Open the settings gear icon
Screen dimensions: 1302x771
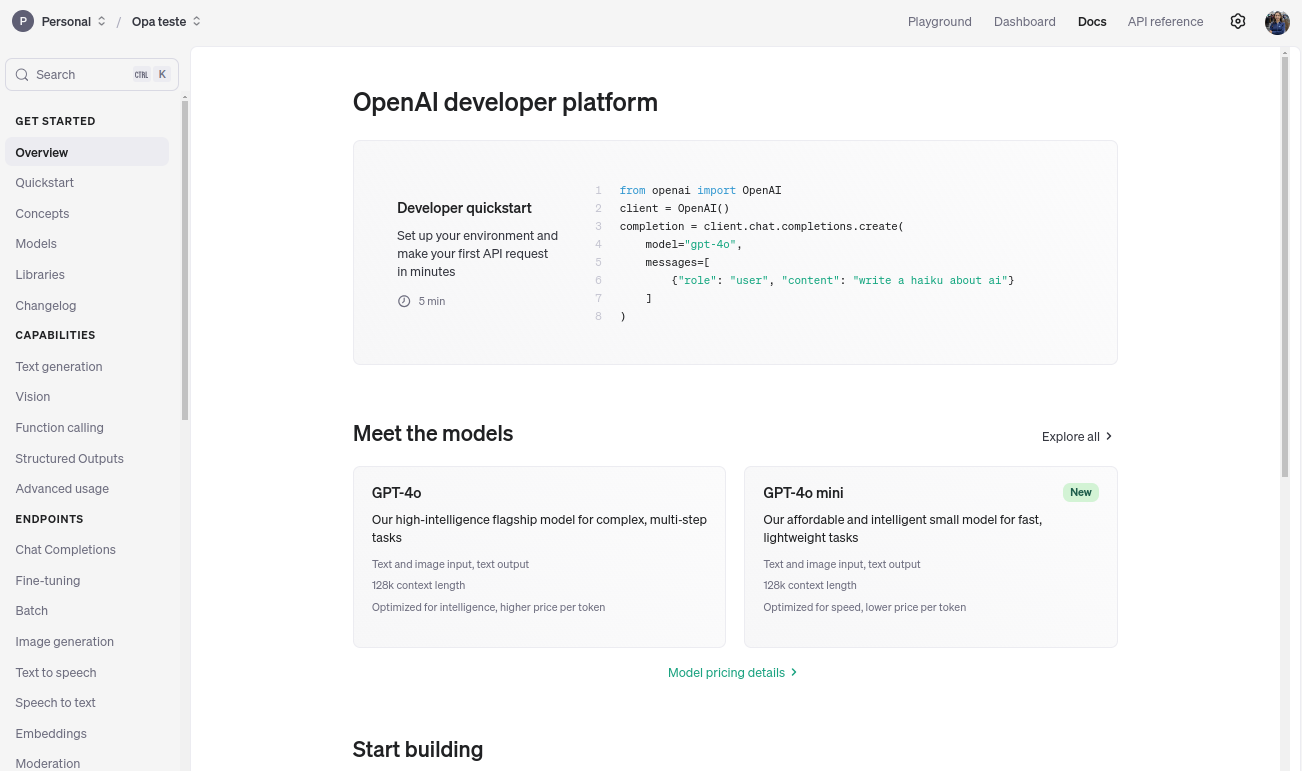[1238, 21]
